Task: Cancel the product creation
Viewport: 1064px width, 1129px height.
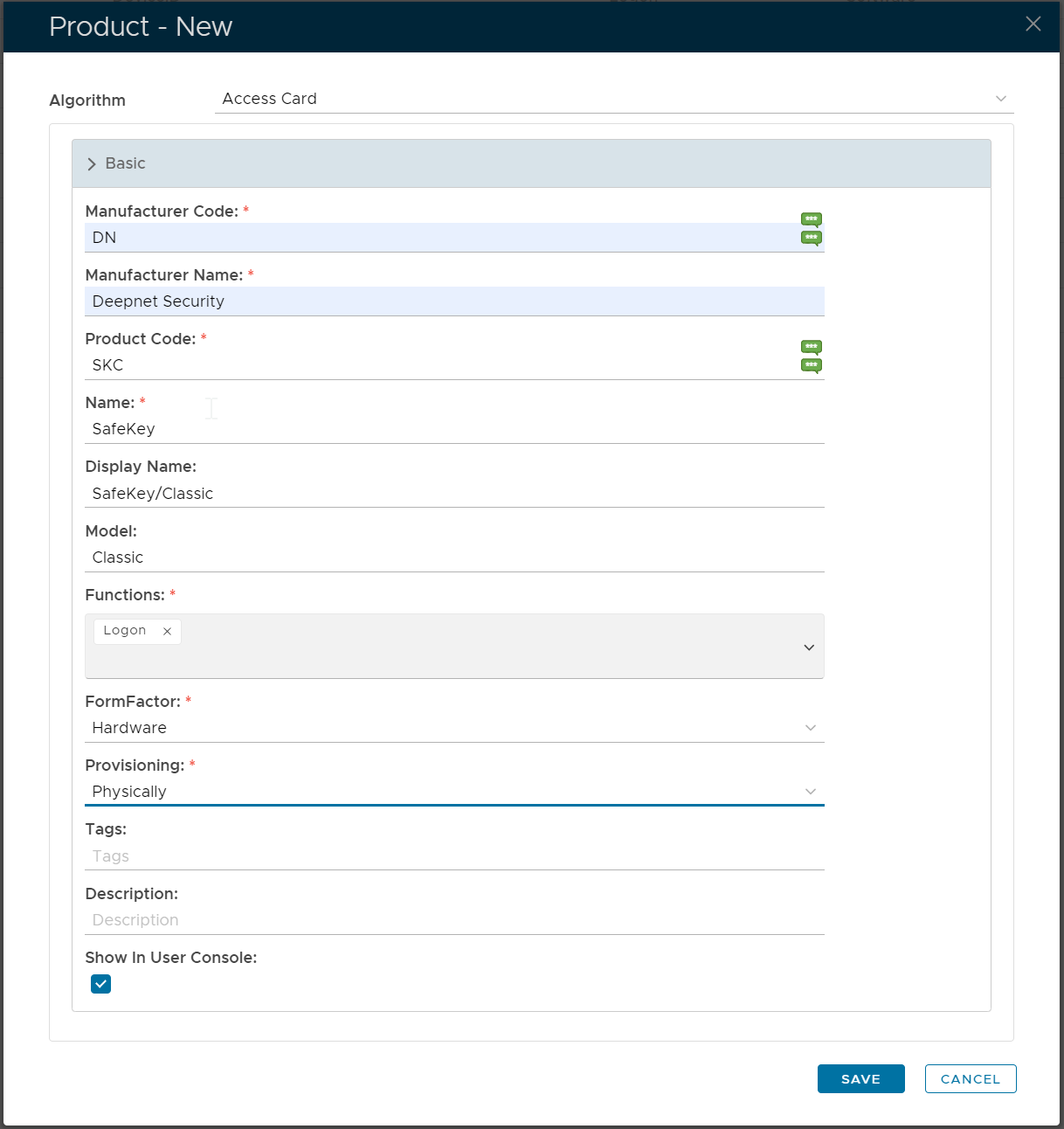Action: tap(970, 1079)
